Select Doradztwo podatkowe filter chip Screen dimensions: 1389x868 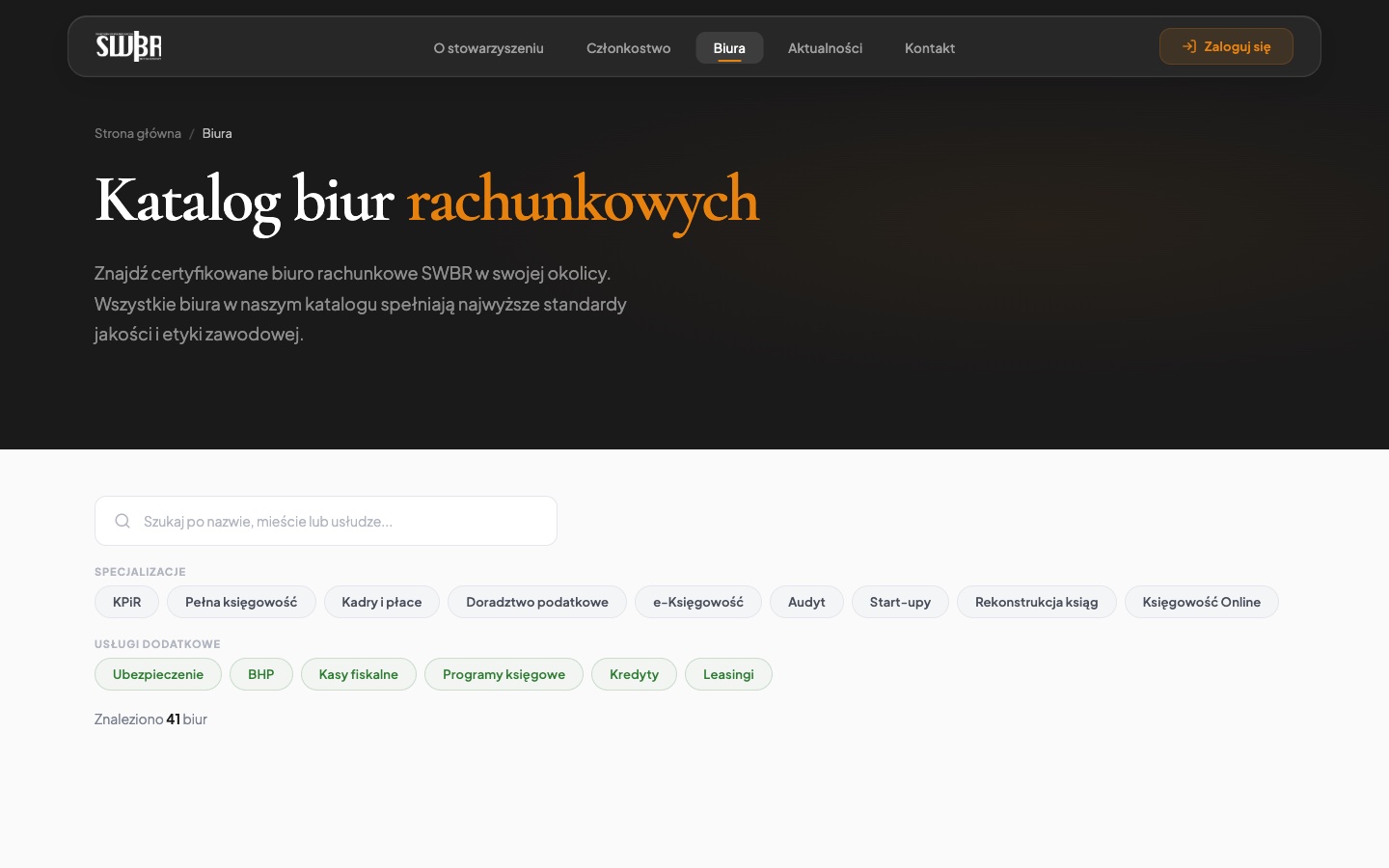click(537, 602)
